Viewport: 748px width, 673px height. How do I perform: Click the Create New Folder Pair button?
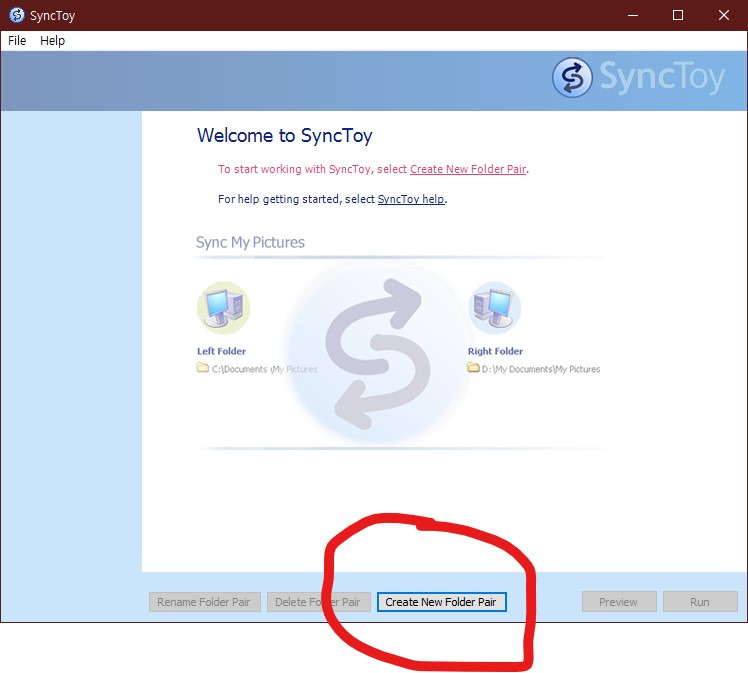click(441, 602)
